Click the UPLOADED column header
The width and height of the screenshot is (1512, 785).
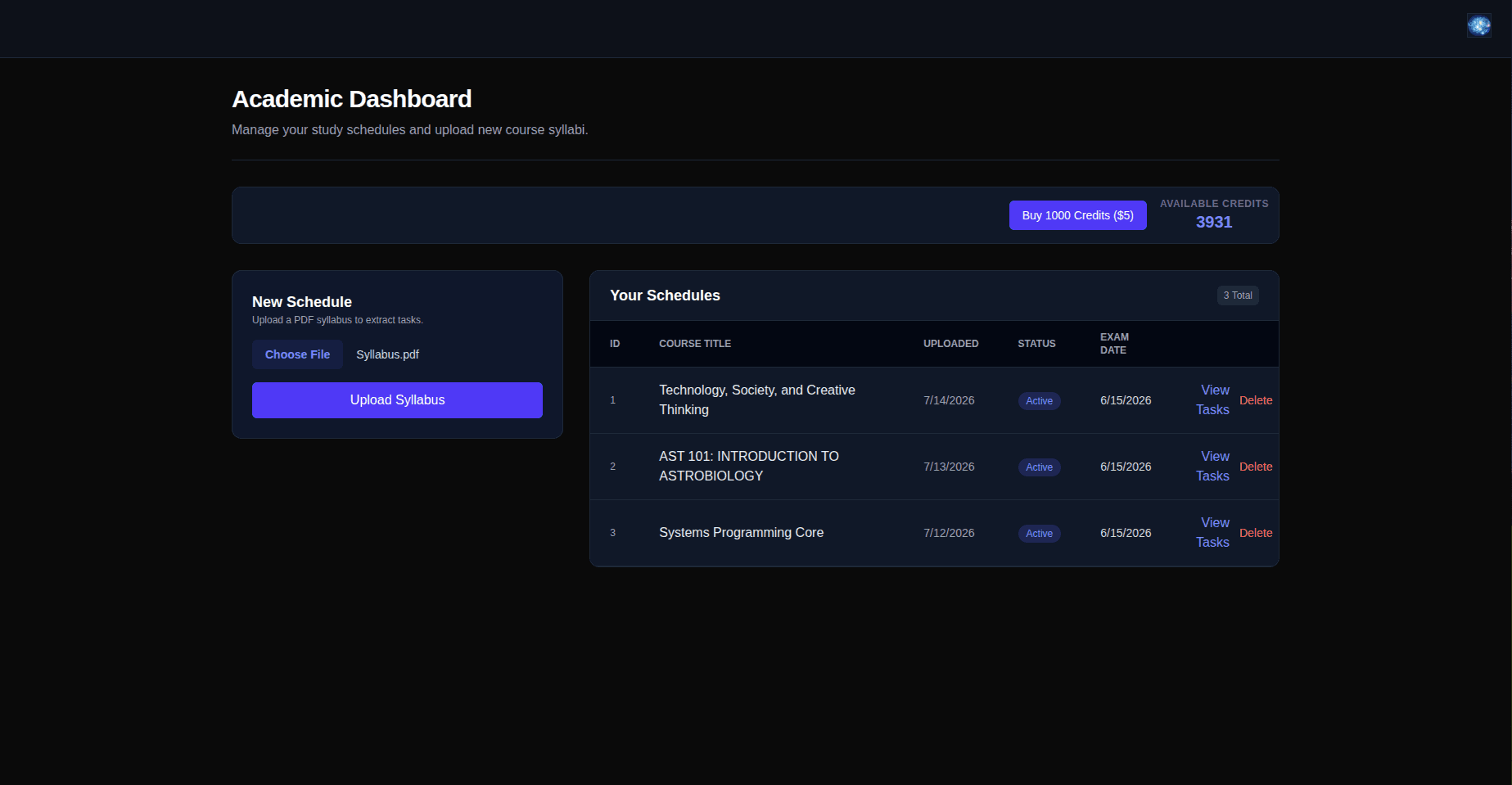[x=951, y=344]
